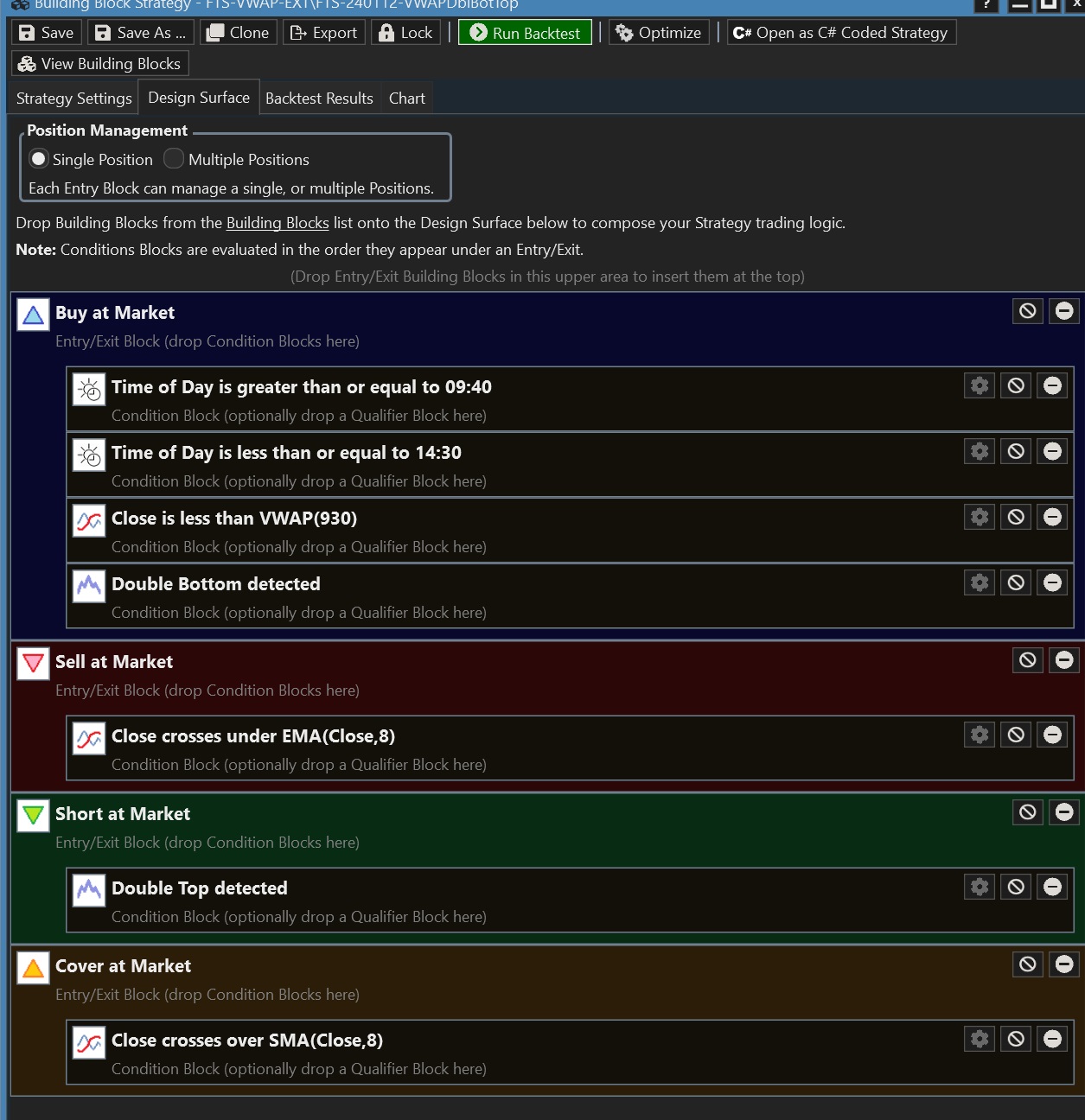
Task: Switch to the Backtest Results tab
Action: [x=319, y=99]
